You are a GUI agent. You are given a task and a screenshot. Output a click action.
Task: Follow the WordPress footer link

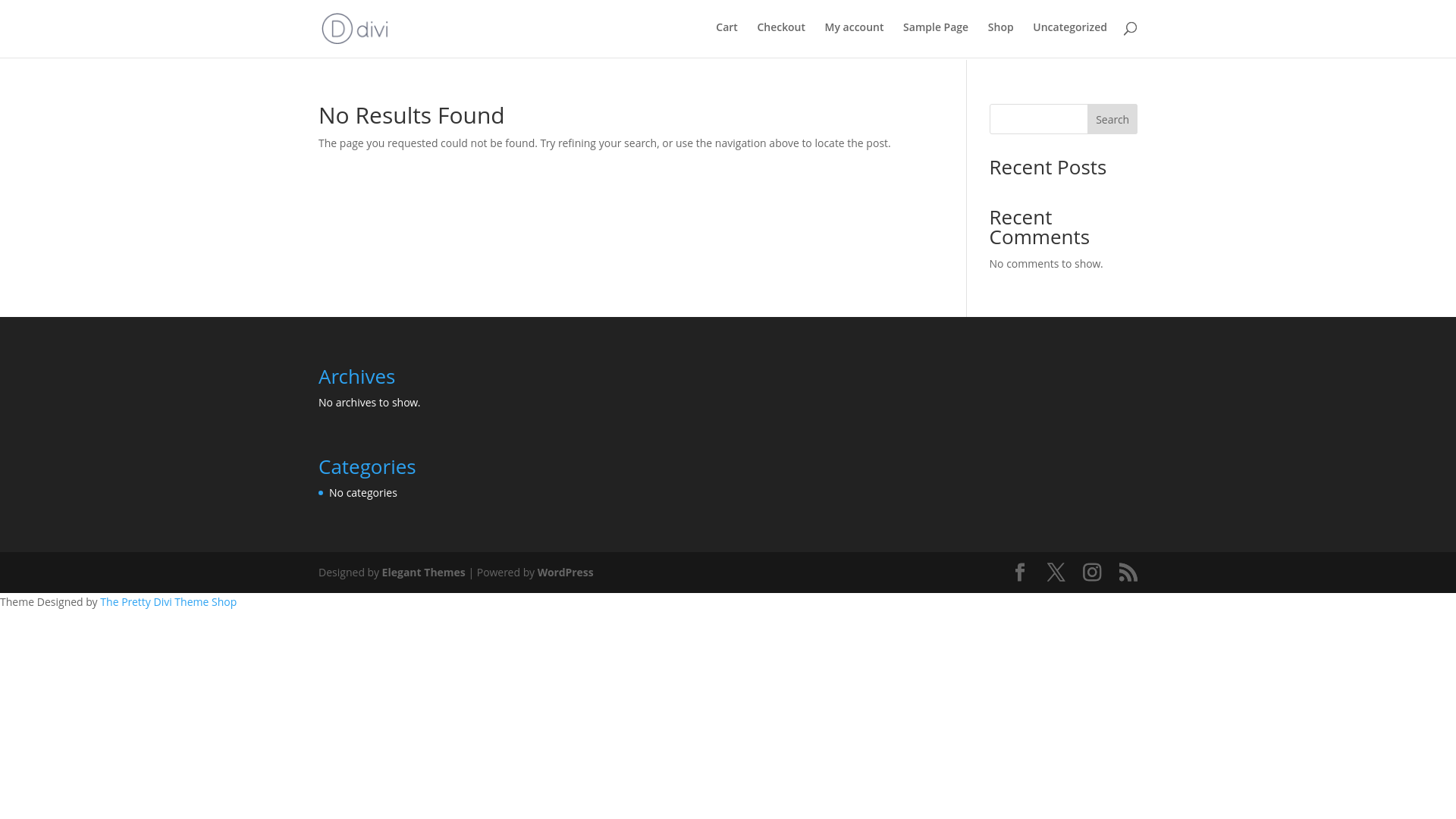click(566, 573)
